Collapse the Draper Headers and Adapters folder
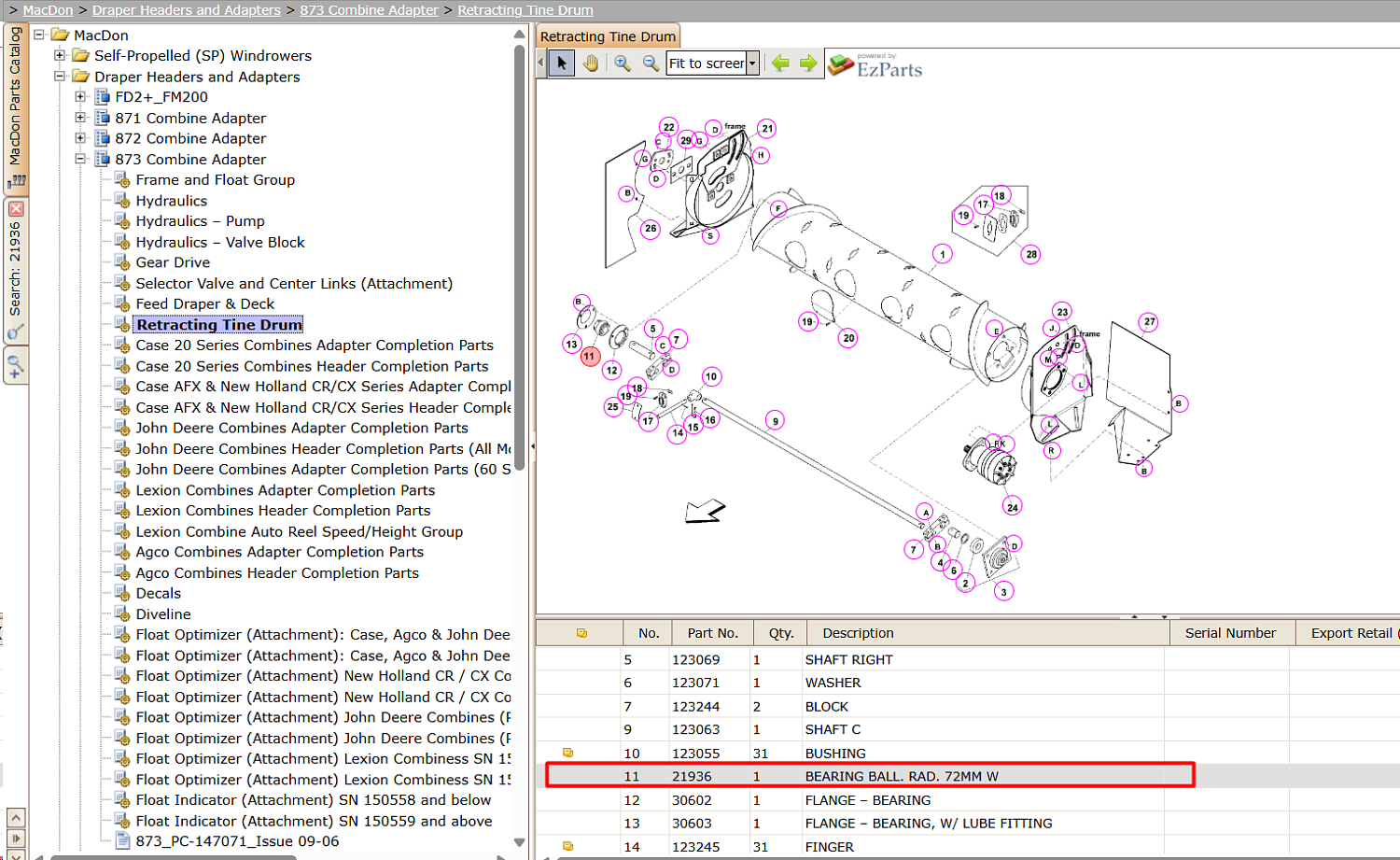This screenshot has height=860, width=1400. point(60,77)
